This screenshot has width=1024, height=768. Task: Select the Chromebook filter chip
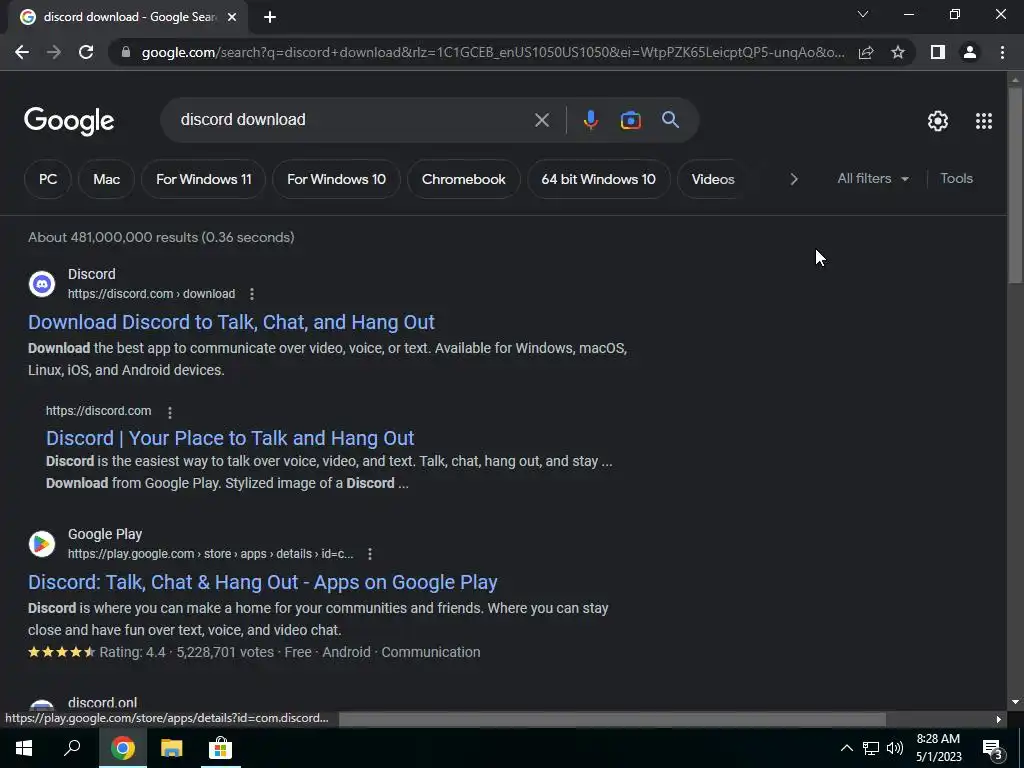[464, 179]
